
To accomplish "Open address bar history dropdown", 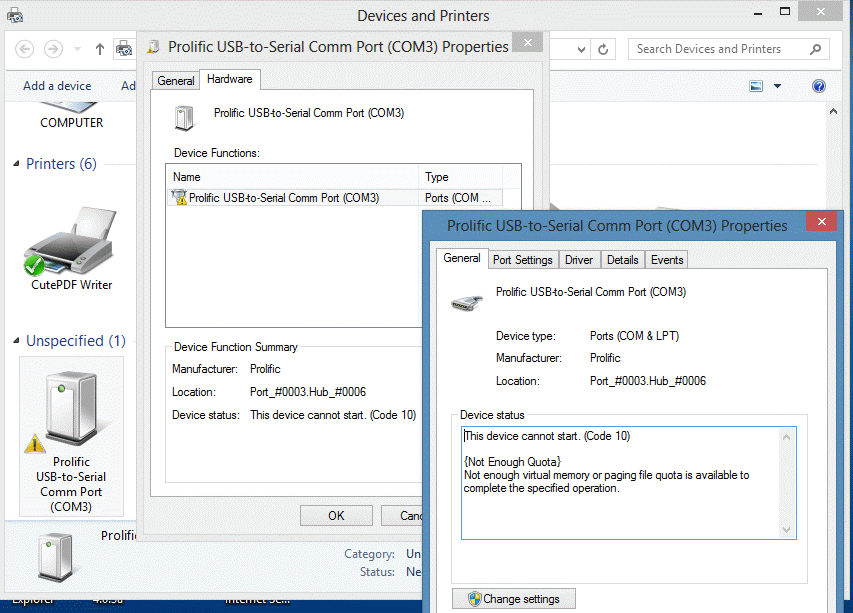I will (582, 50).
